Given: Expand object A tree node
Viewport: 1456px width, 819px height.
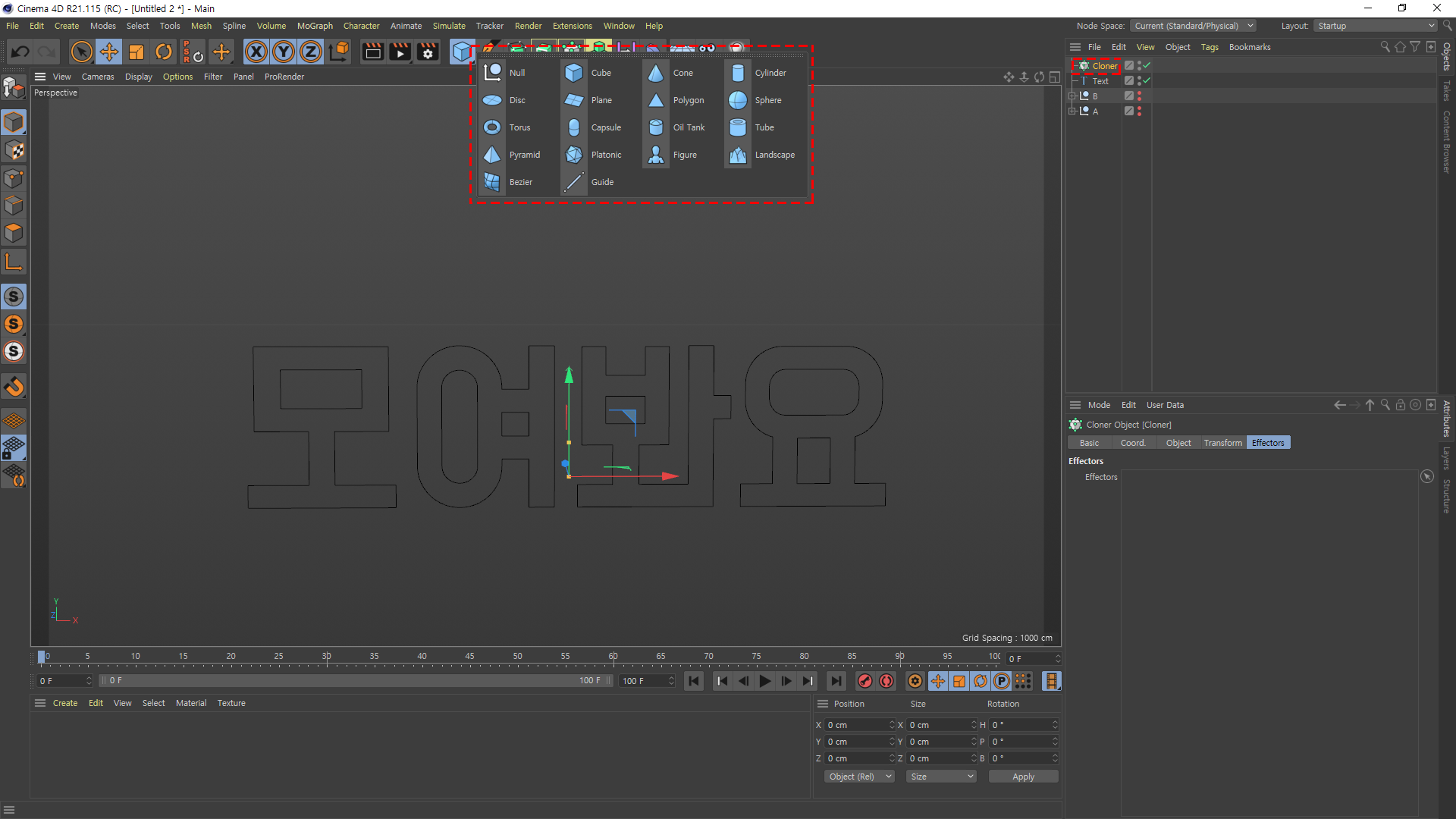Looking at the screenshot, I should (x=1072, y=111).
